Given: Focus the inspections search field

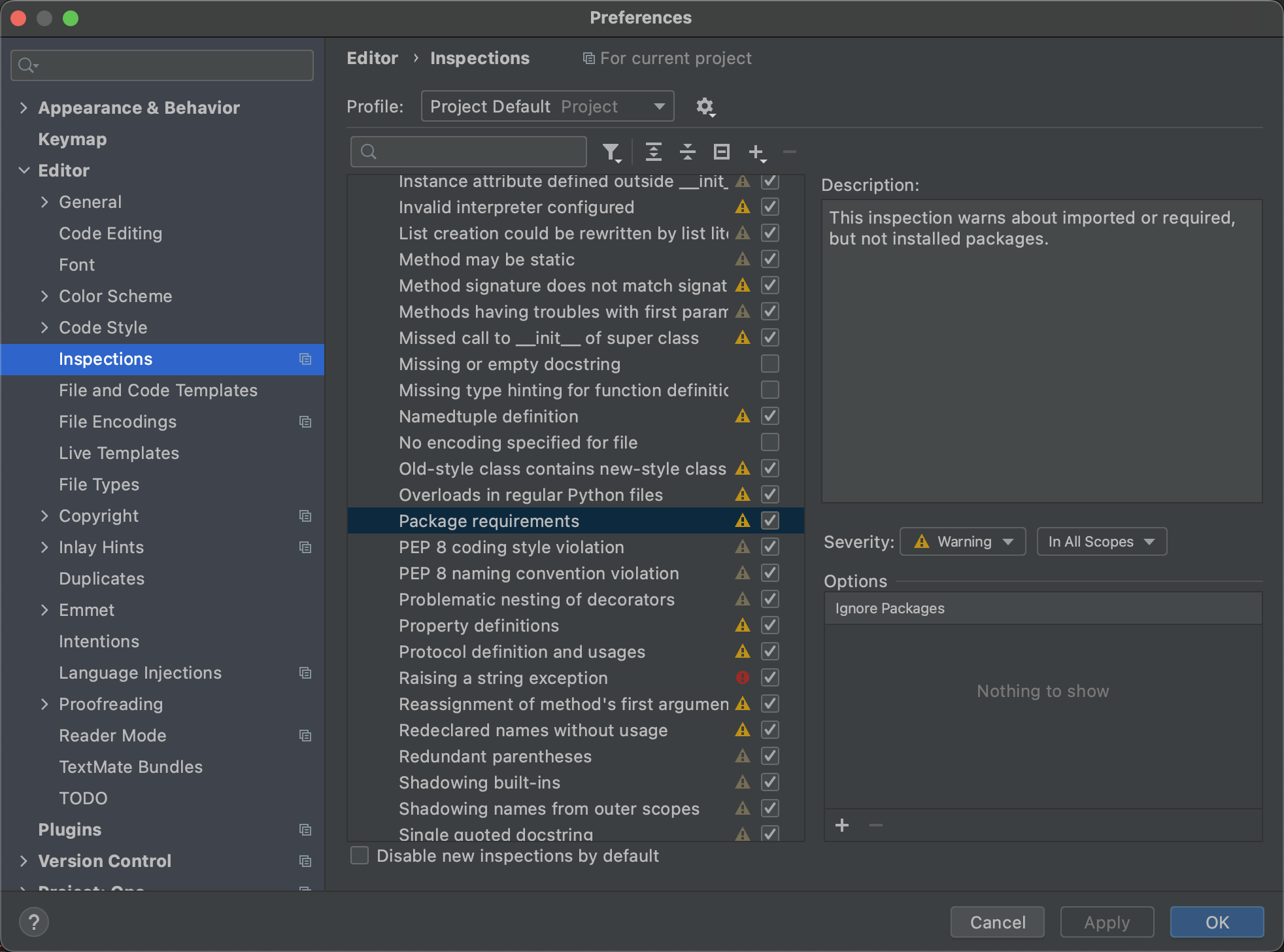Looking at the screenshot, I should 469,152.
